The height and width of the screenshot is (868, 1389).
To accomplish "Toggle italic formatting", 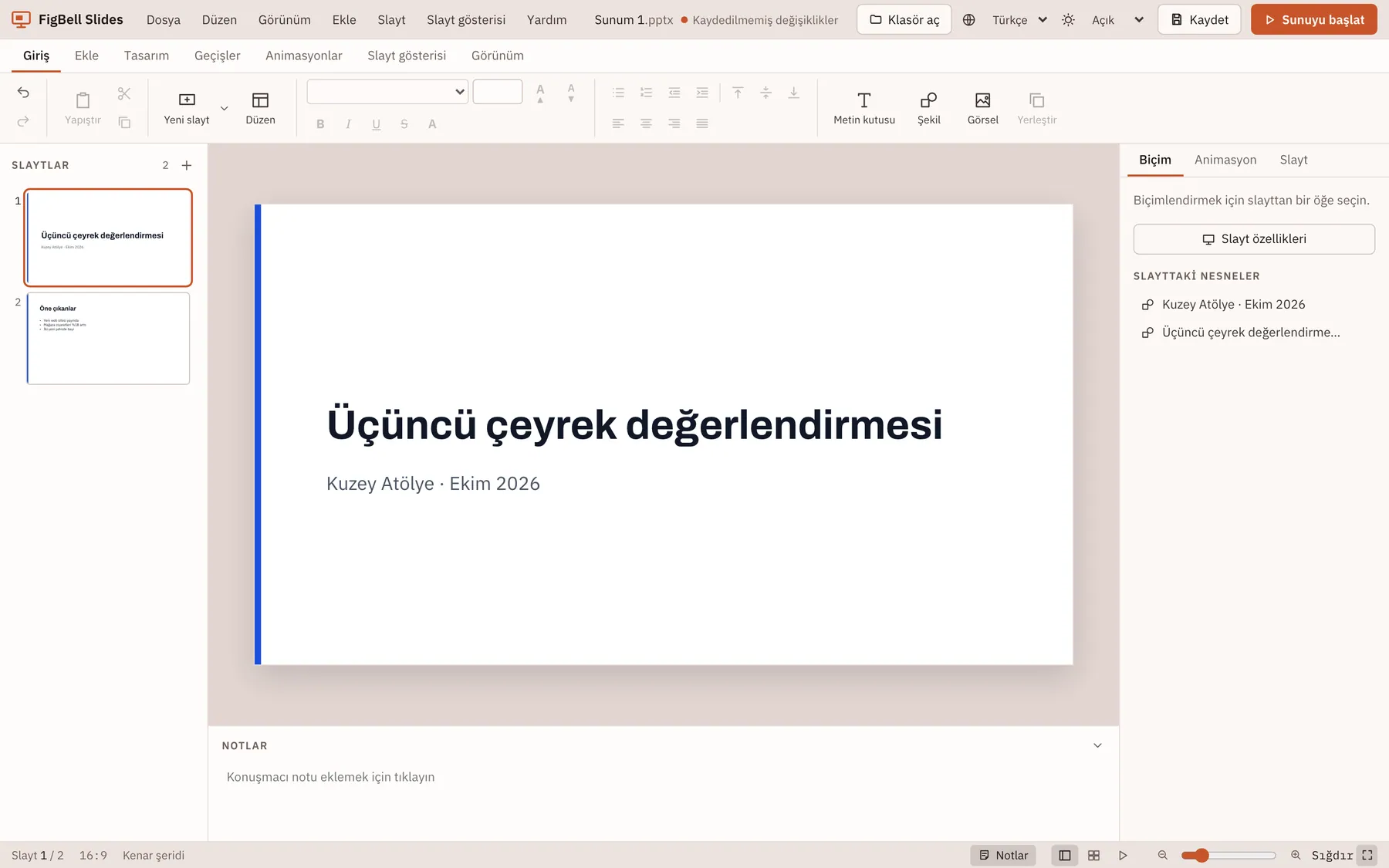I will point(348,123).
